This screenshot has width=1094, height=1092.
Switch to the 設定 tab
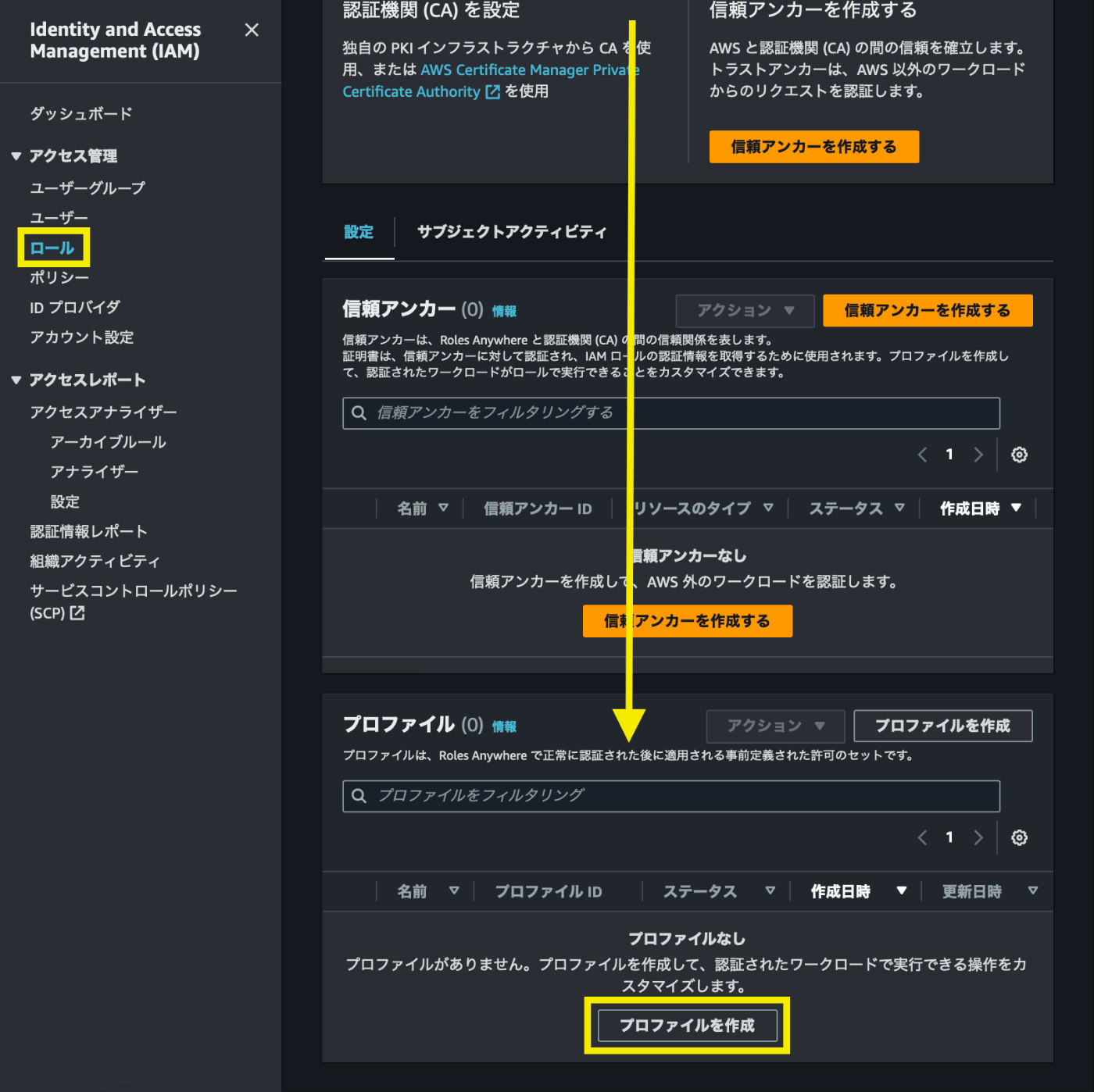point(359,232)
